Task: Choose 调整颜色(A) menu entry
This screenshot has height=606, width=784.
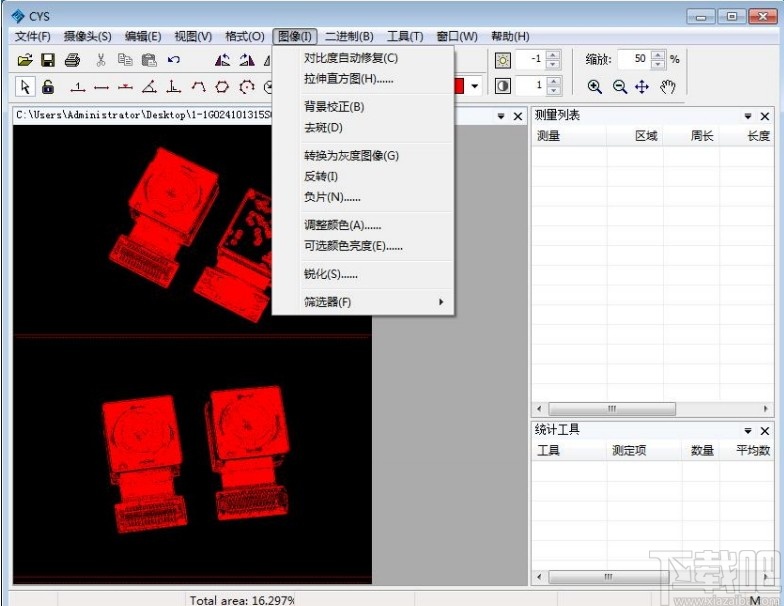Action: [x=363, y=226]
